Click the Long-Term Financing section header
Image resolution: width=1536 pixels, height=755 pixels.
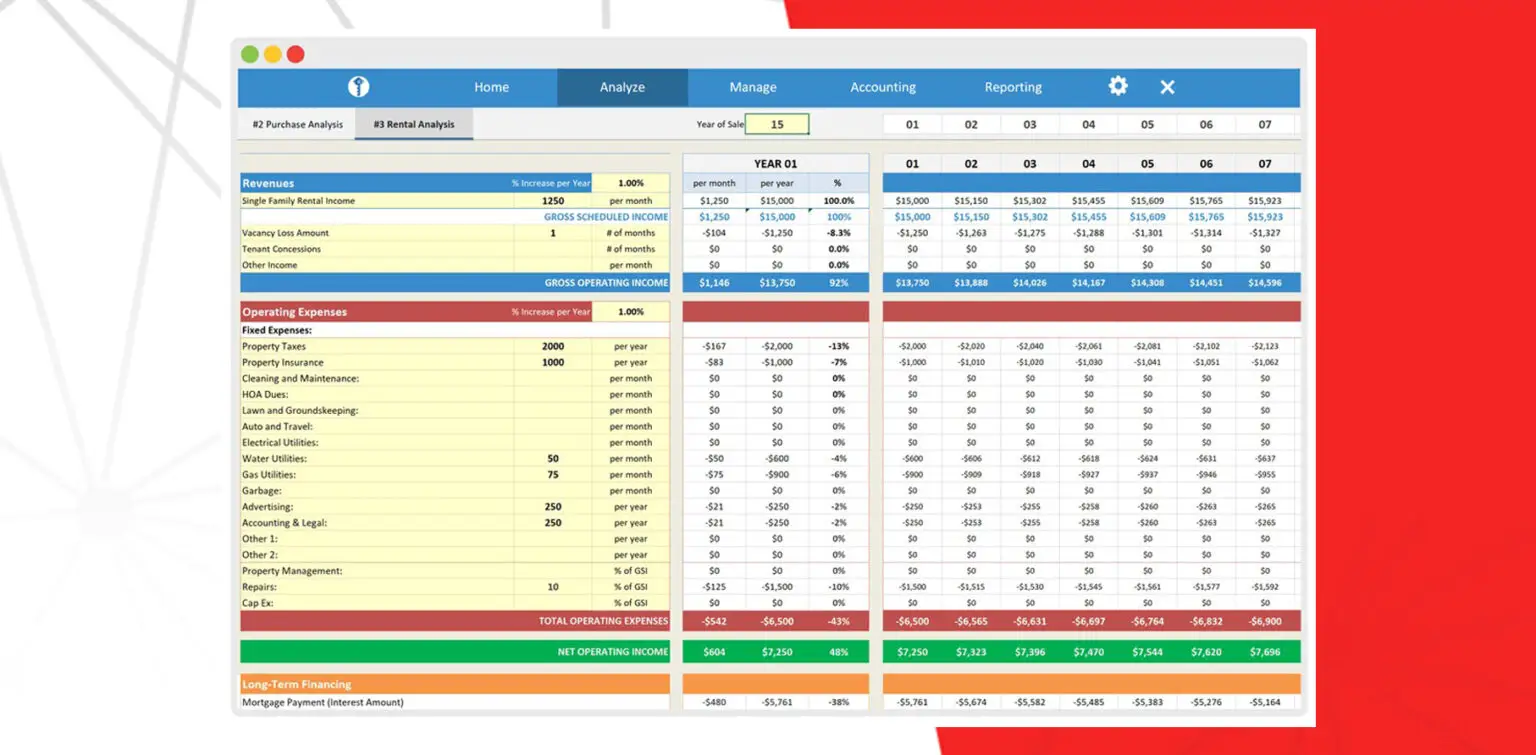click(x=296, y=684)
